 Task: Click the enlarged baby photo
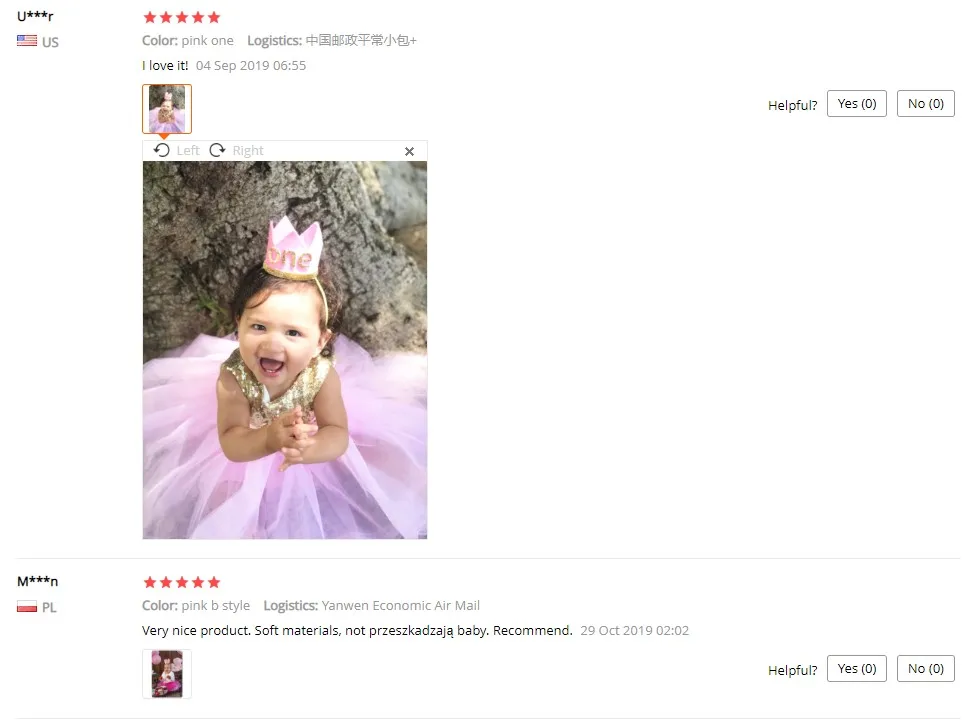point(284,350)
